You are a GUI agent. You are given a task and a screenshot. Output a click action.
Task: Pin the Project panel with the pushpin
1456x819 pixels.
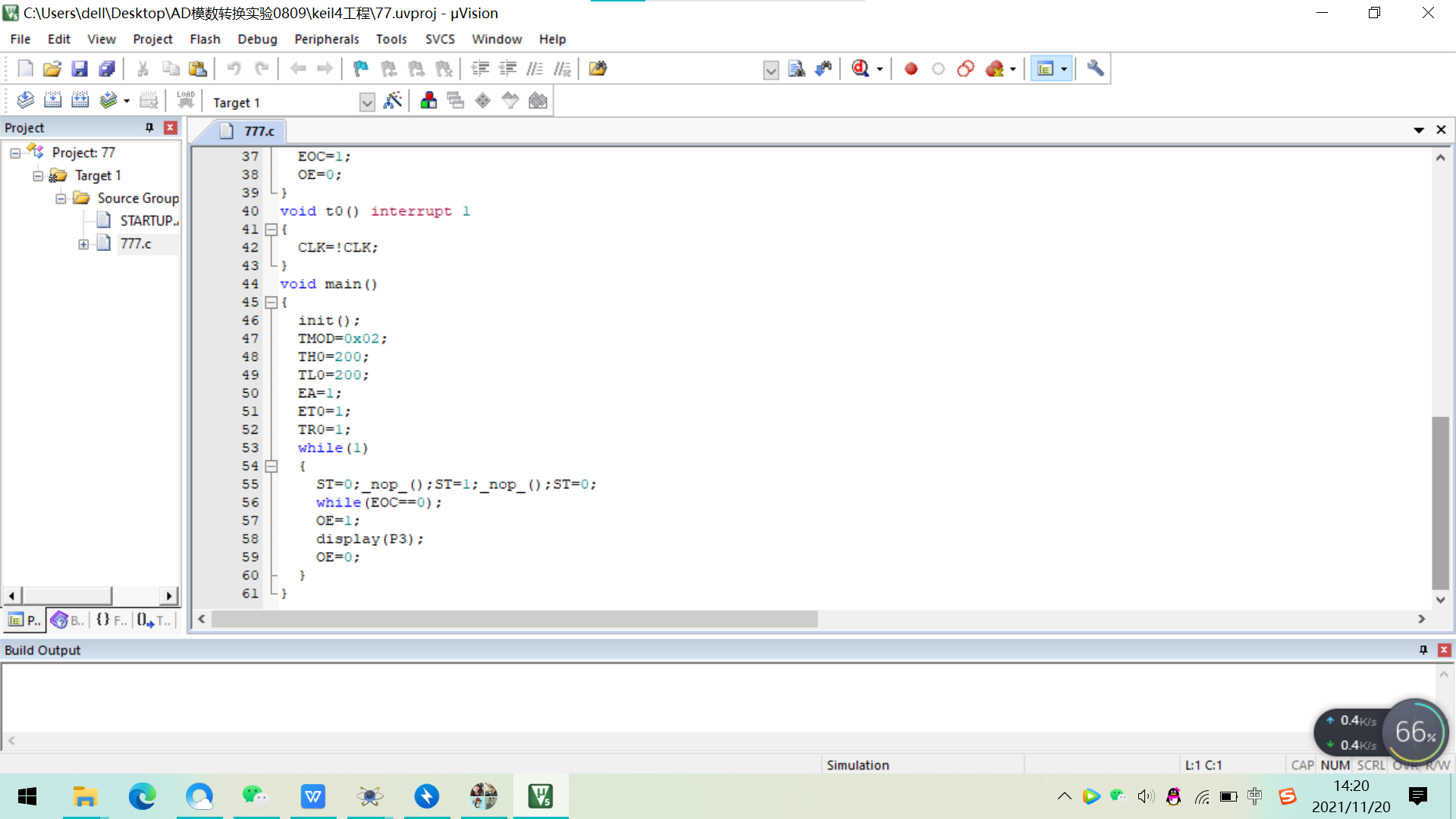(x=149, y=127)
